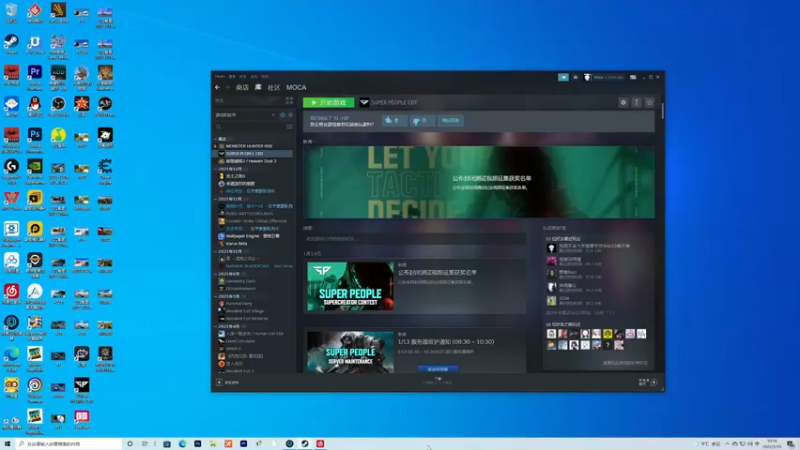Open the Steam announcements megaphone icon
The height and width of the screenshot is (450, 800).
(x=563, y=77)
